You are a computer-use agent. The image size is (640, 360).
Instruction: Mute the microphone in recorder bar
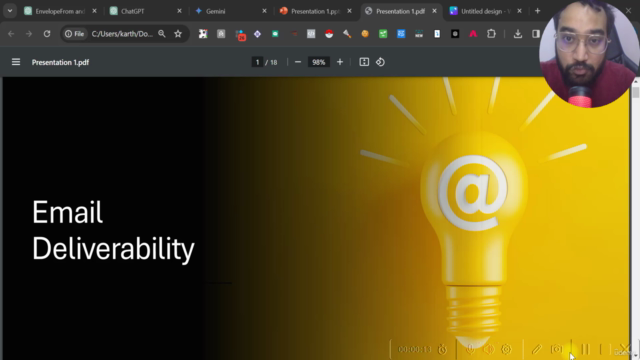pos(471,349)
